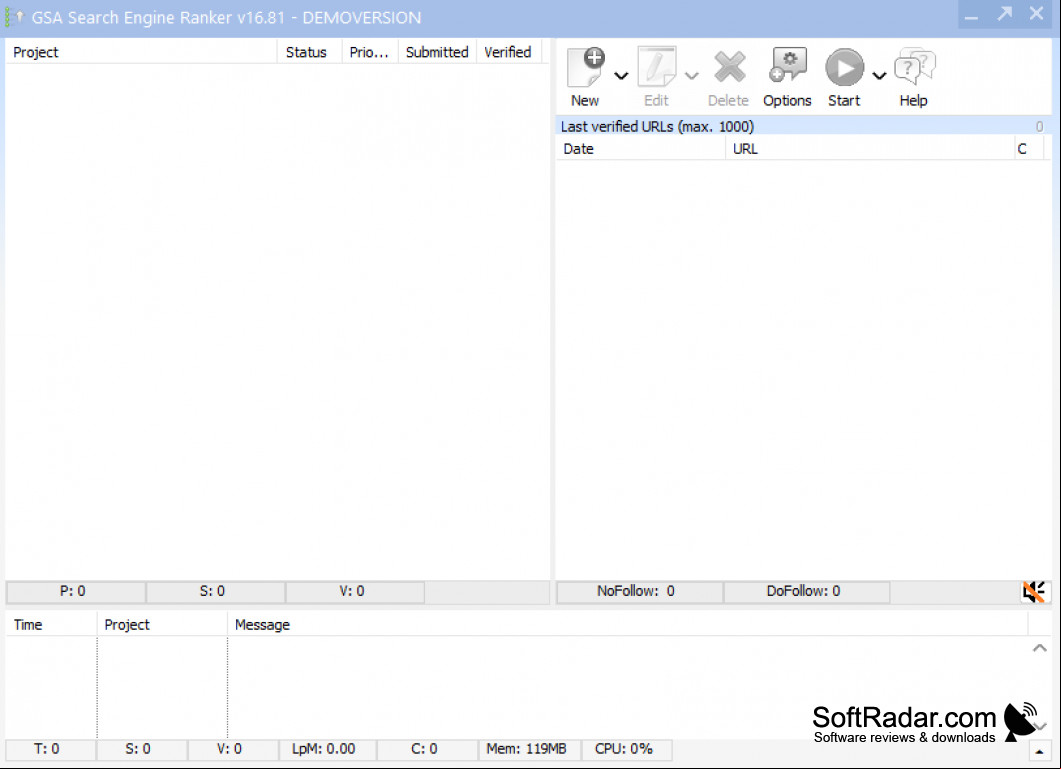
Task: Close the GSA Search Engine Ranker window
Action: point(1037,14)
